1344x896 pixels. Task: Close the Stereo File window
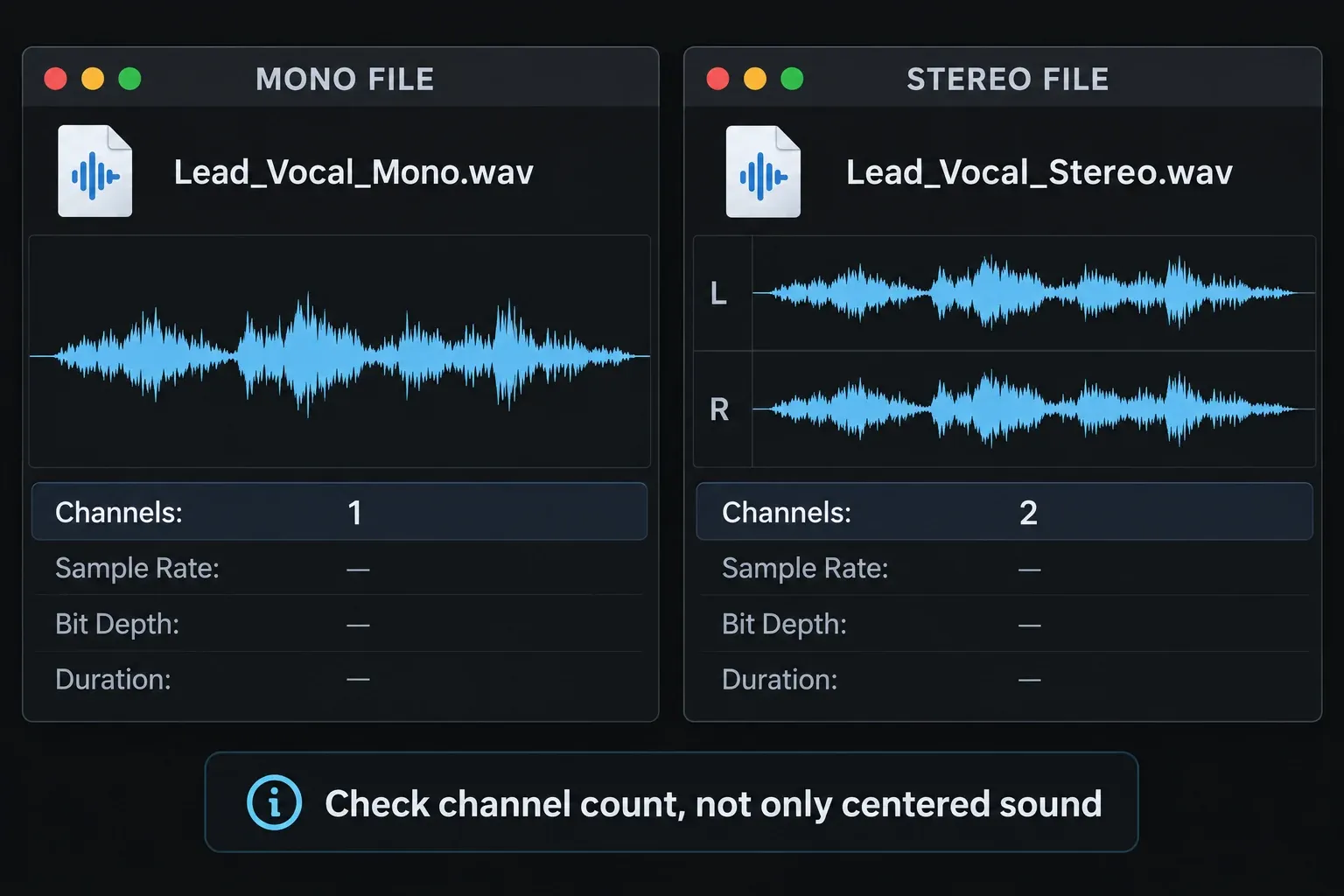(x=717, y=79)
